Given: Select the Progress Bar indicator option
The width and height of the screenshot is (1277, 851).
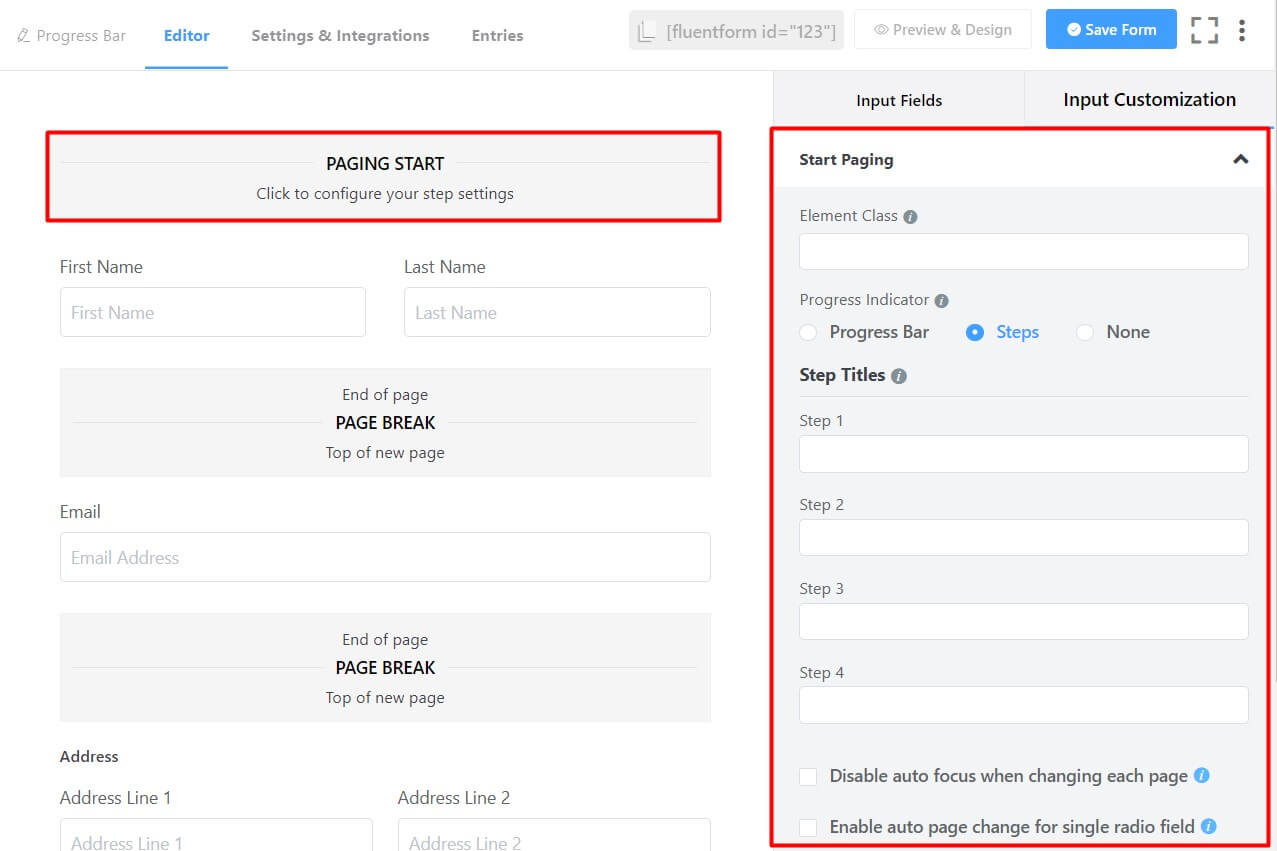Looking at the screenshot, I should tap(808, 332).
